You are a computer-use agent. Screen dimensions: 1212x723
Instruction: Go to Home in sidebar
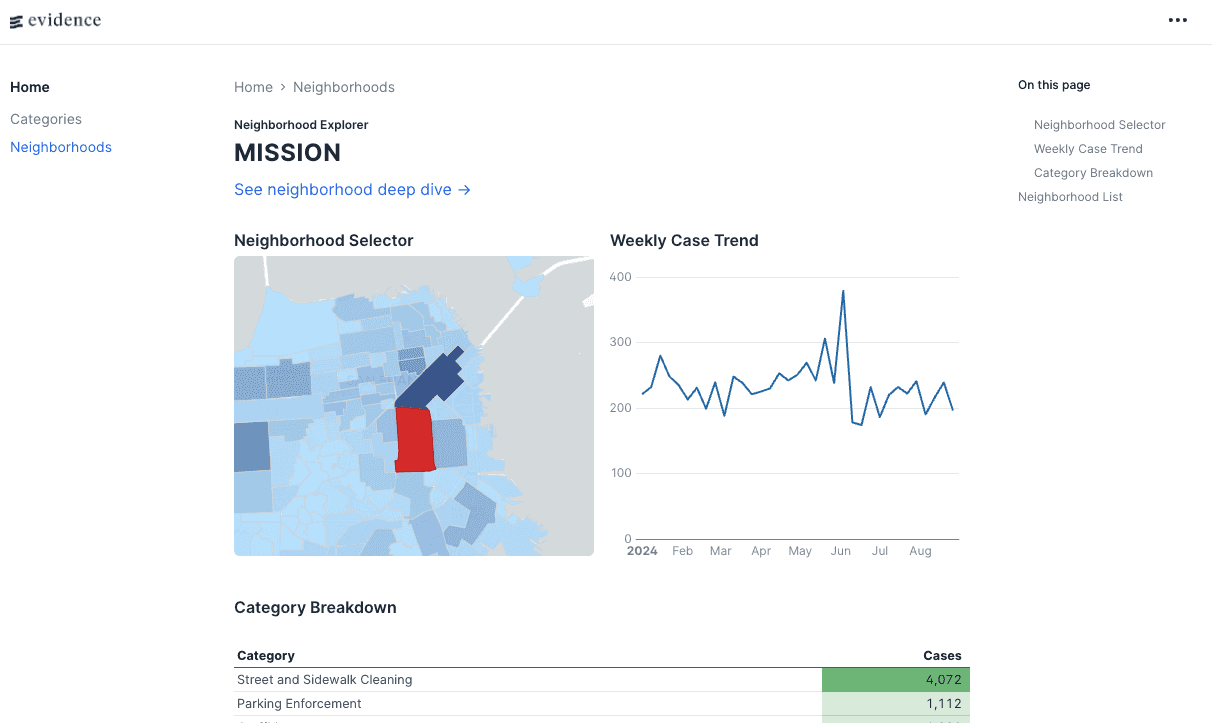click(30, 88)
